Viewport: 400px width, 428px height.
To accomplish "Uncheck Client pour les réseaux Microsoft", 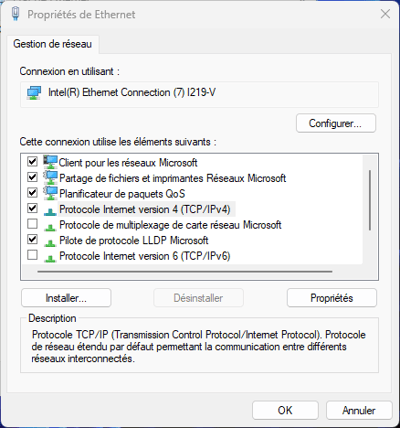I will pos(32,162).
